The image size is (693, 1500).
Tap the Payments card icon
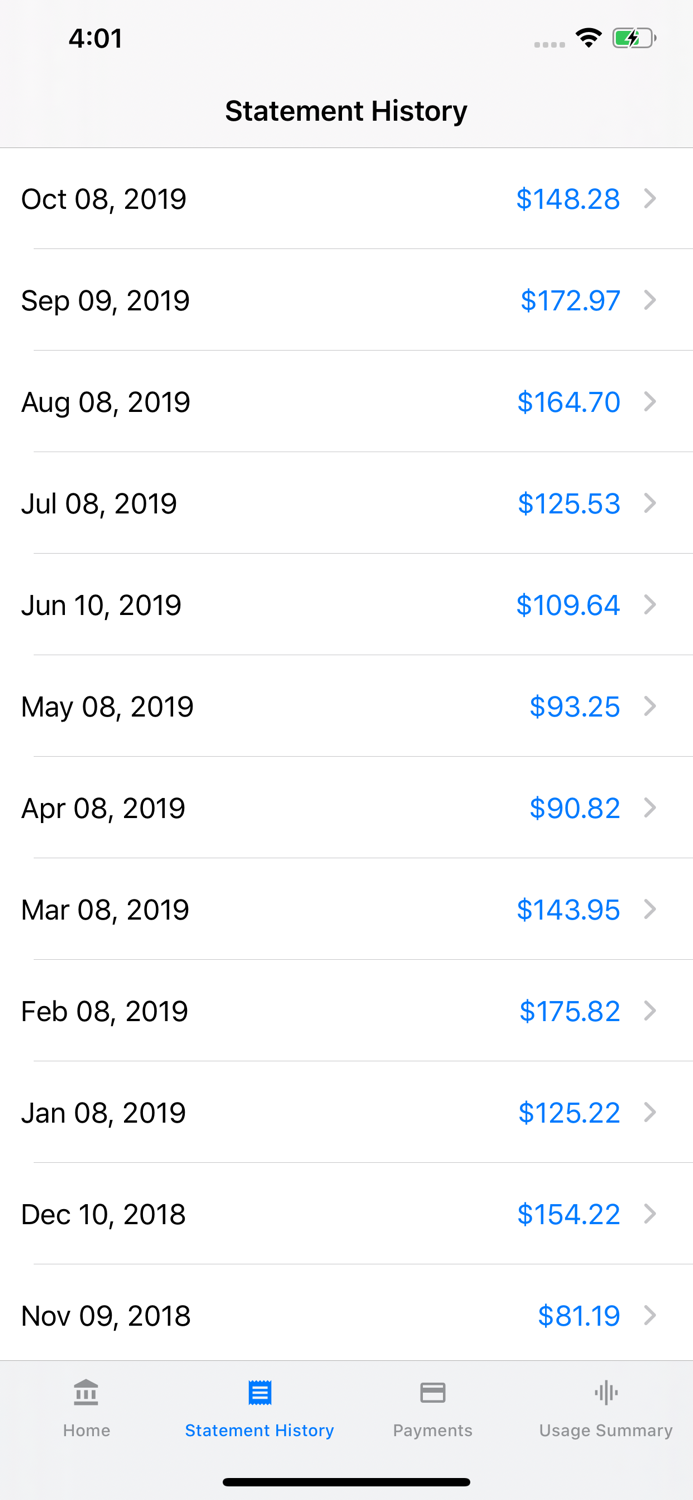(433, 1392)
